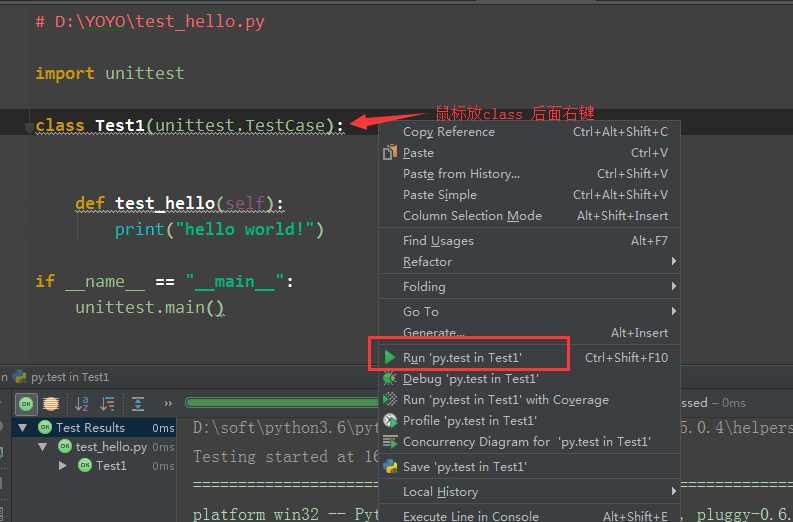The width and height of the screenshot is (793, 522).
Task: Choose Copy Reference from context menu
Action: (530, 132)
